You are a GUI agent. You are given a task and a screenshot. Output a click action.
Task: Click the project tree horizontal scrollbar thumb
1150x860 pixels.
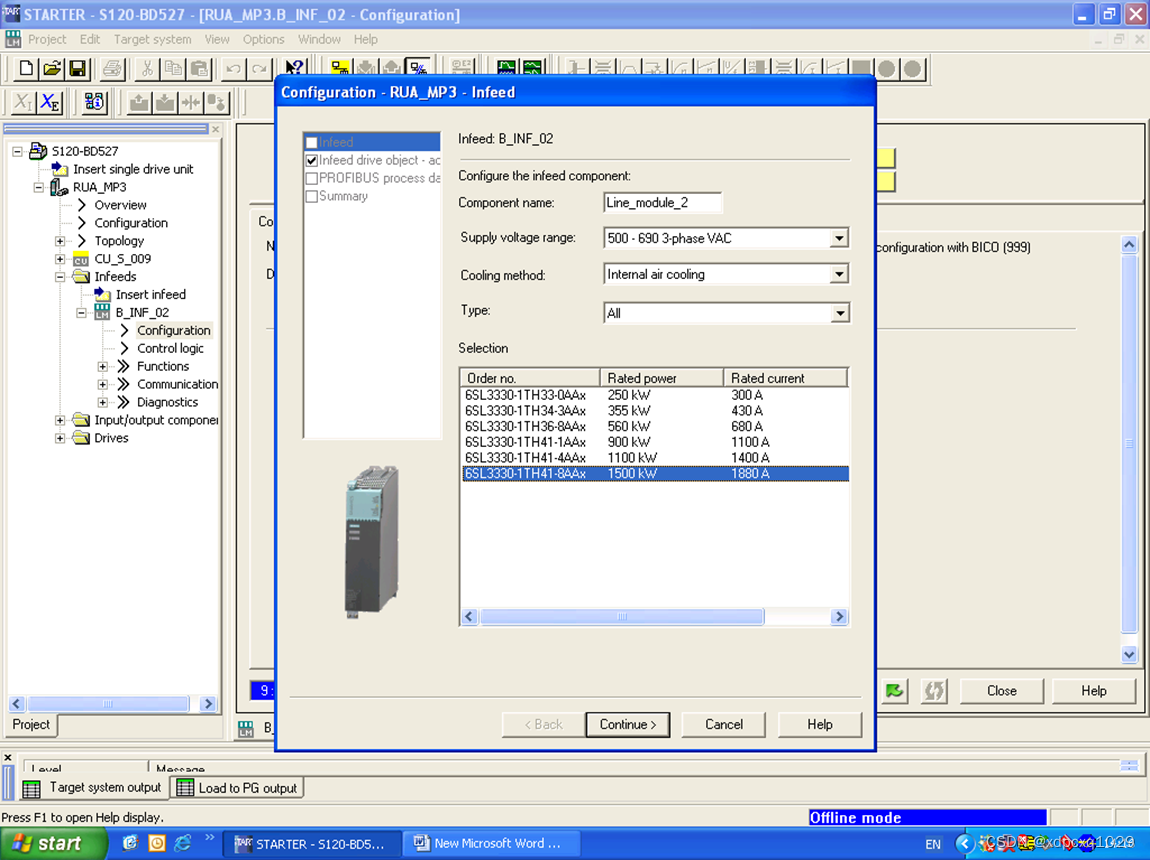(x=108, y=704)
